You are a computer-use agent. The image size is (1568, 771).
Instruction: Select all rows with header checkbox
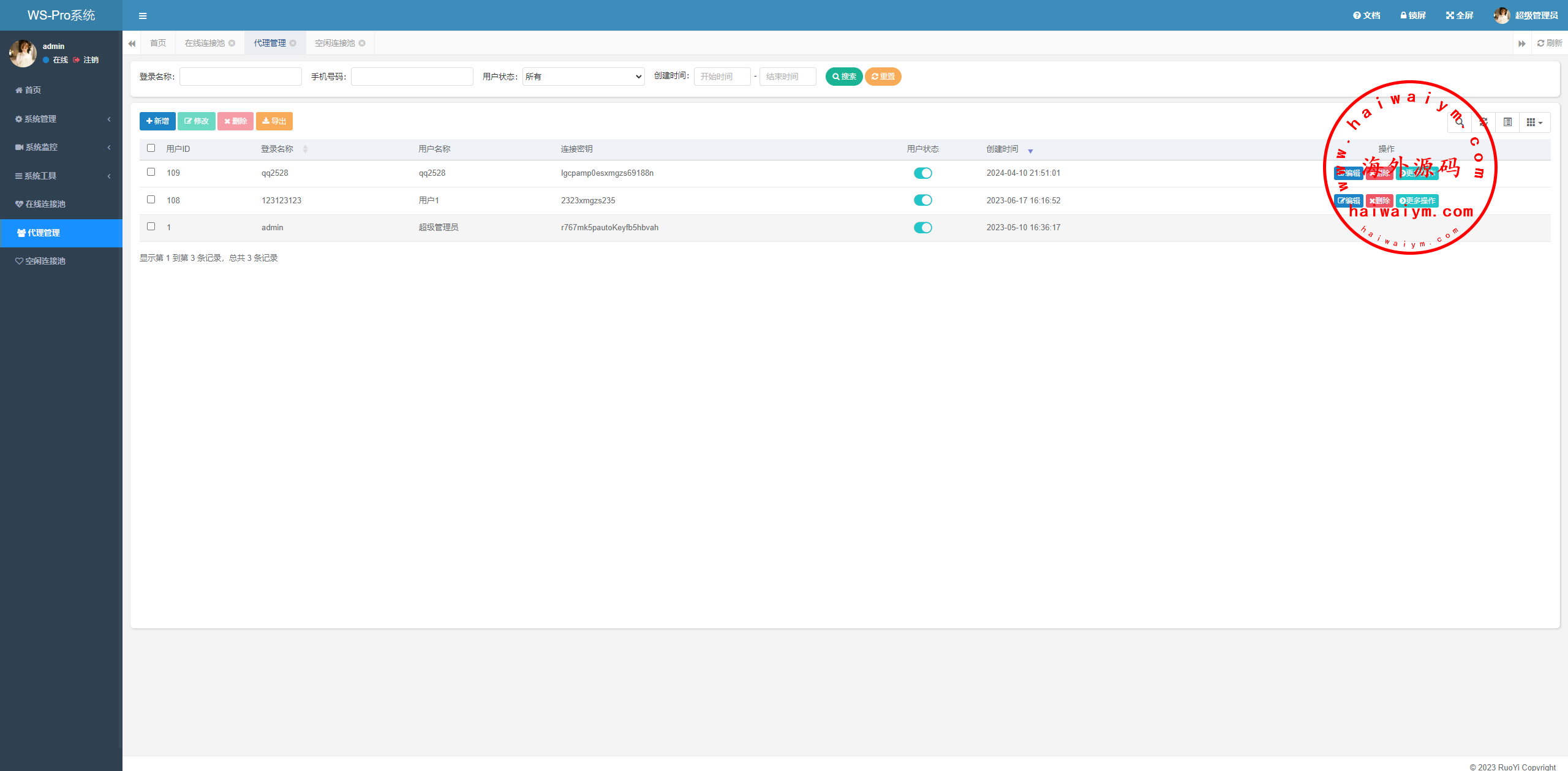151,148
